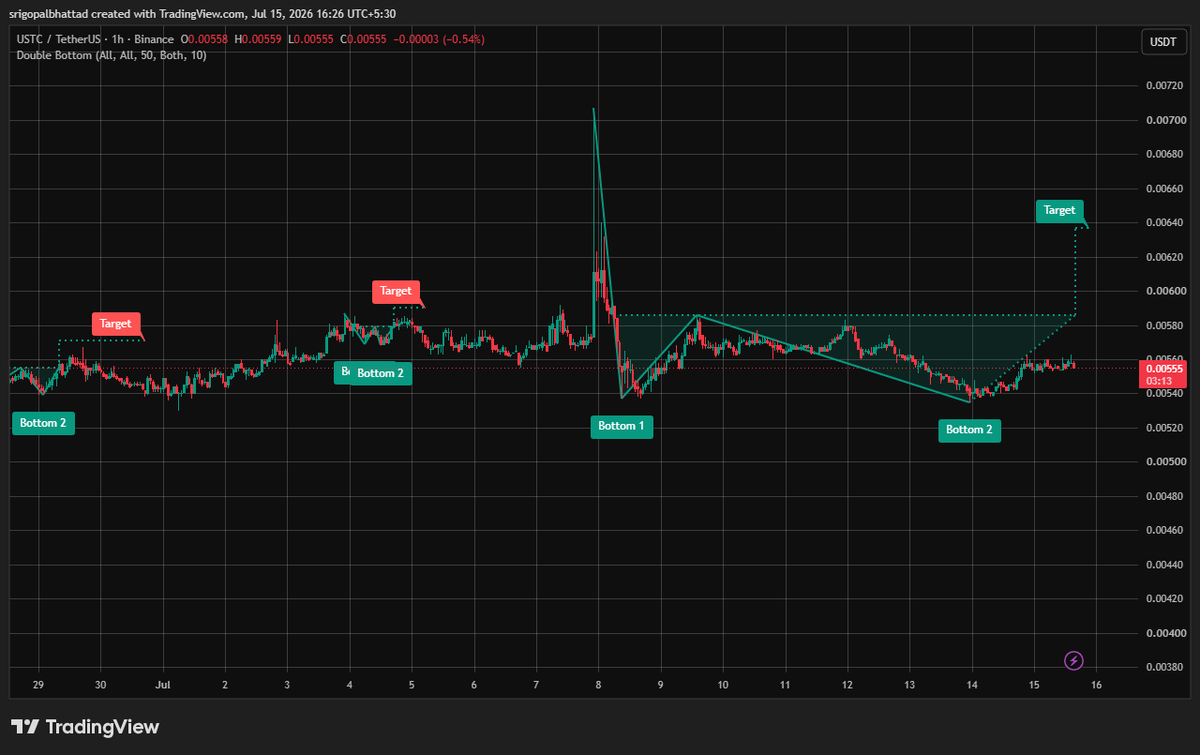This screenshot has width=1200, height=755.
Task: Click date 12 on the time axis
Action: 847,686
